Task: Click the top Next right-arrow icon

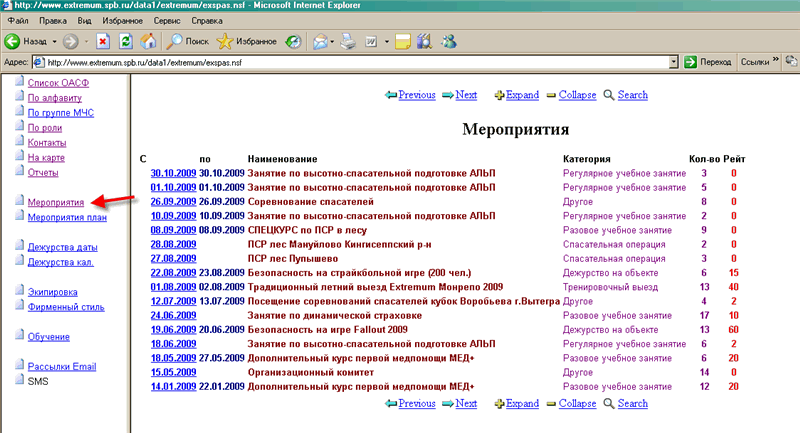Action: (448, 95)
